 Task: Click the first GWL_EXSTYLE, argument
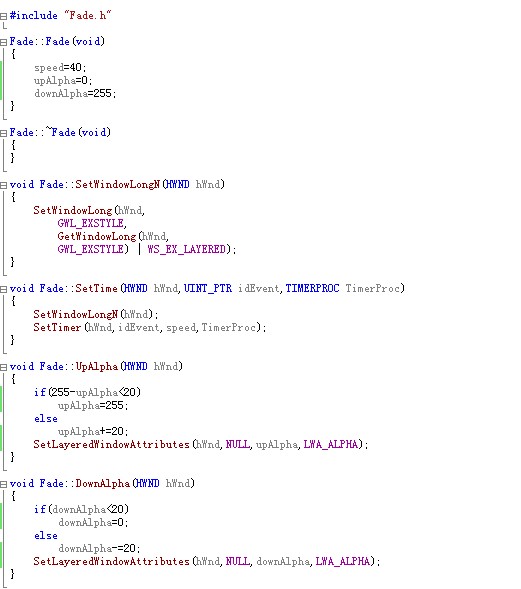pos(92,223)
